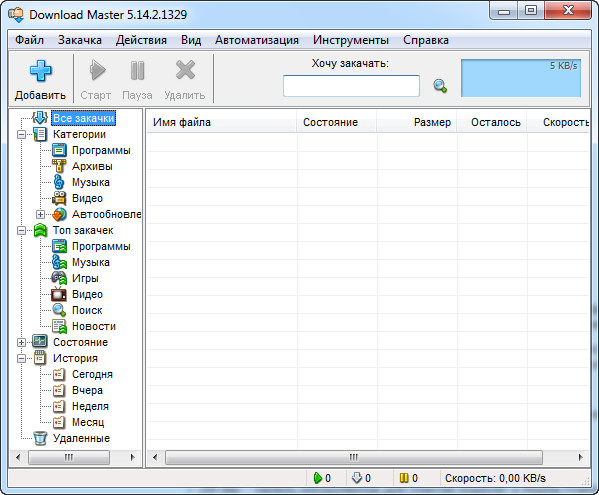Collapse the Категории tree node
Viewport: 599px width, 495px height.
click(x=21, y=134)
